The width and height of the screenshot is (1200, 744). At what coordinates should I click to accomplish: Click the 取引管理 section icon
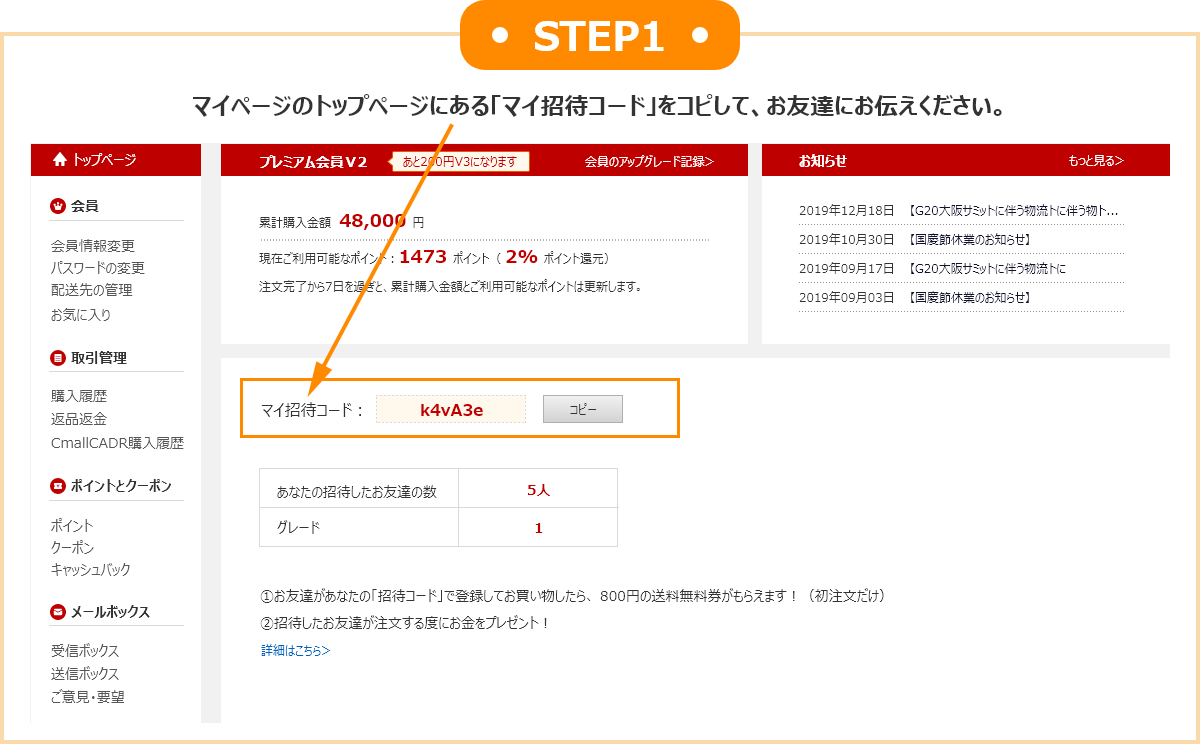pos(58,358)
